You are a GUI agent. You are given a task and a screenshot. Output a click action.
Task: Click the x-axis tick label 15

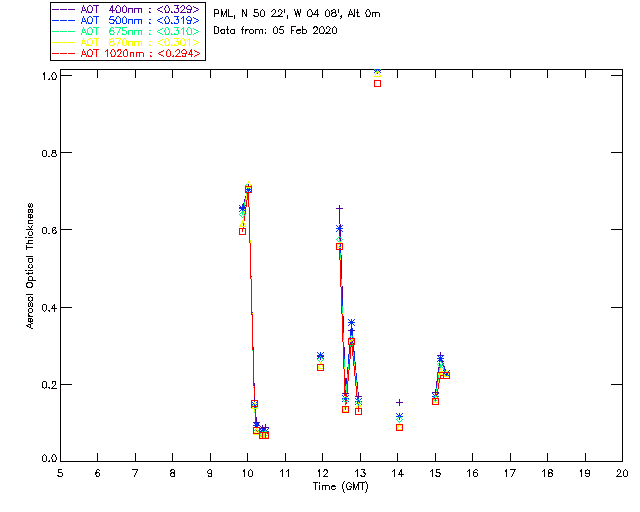(435, 473)
